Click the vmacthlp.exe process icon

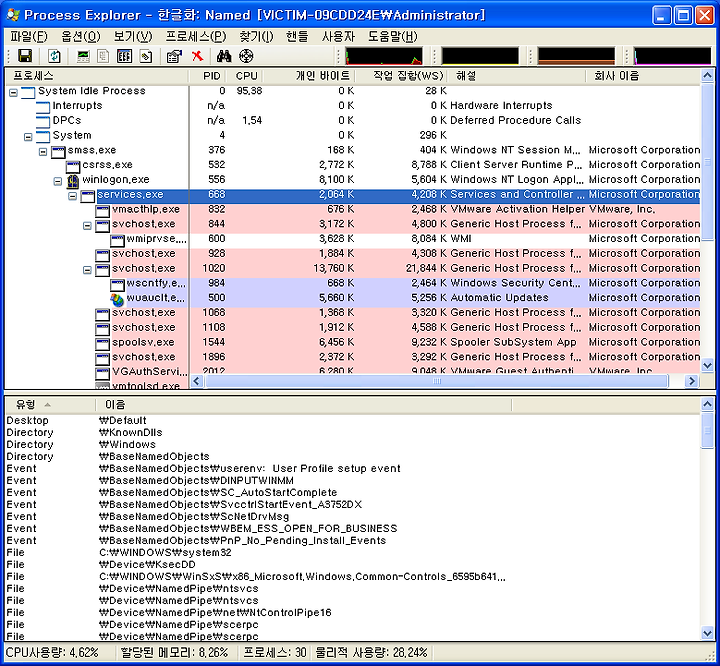click(102, 210)
